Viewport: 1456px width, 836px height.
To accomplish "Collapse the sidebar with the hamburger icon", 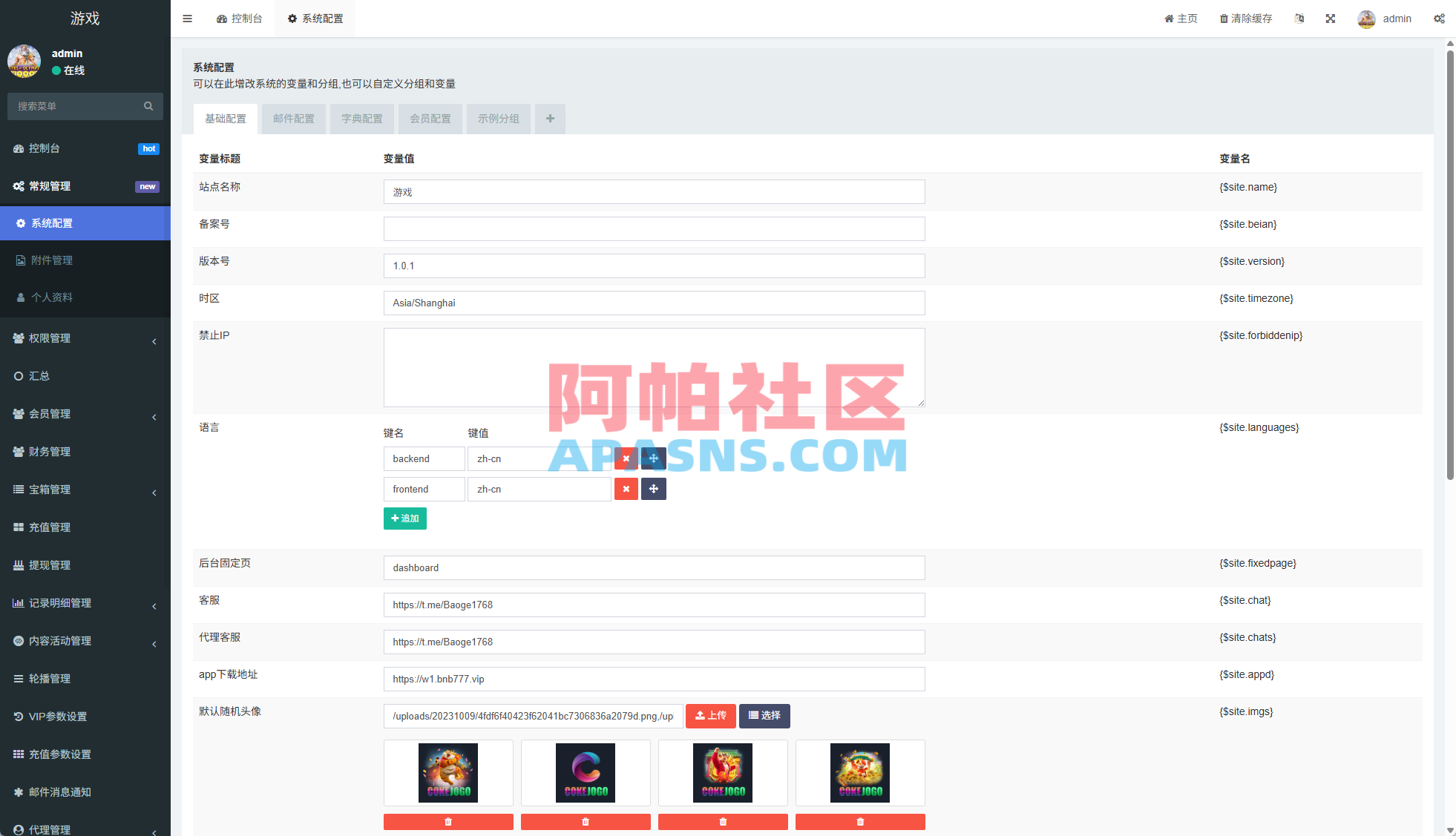I will [x=187, y=19].
